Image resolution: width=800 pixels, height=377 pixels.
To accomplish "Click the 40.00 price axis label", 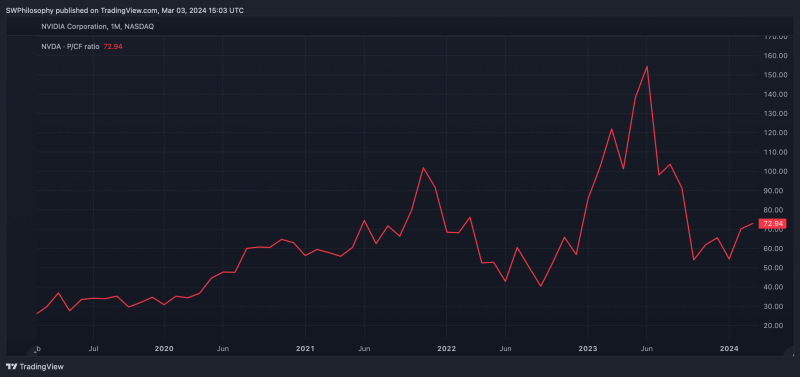I will tap(774, 287).
